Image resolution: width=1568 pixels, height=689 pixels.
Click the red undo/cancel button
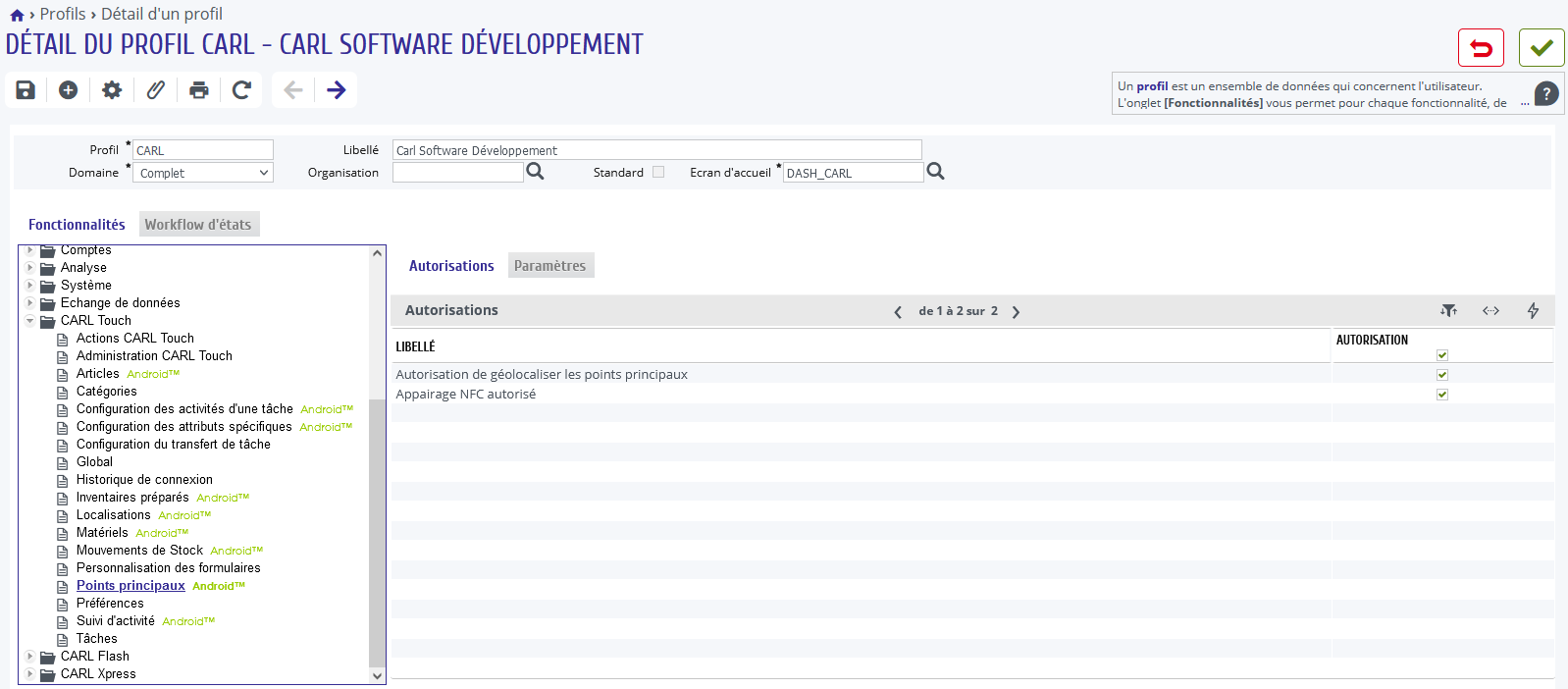click(x=1481, y=48)
